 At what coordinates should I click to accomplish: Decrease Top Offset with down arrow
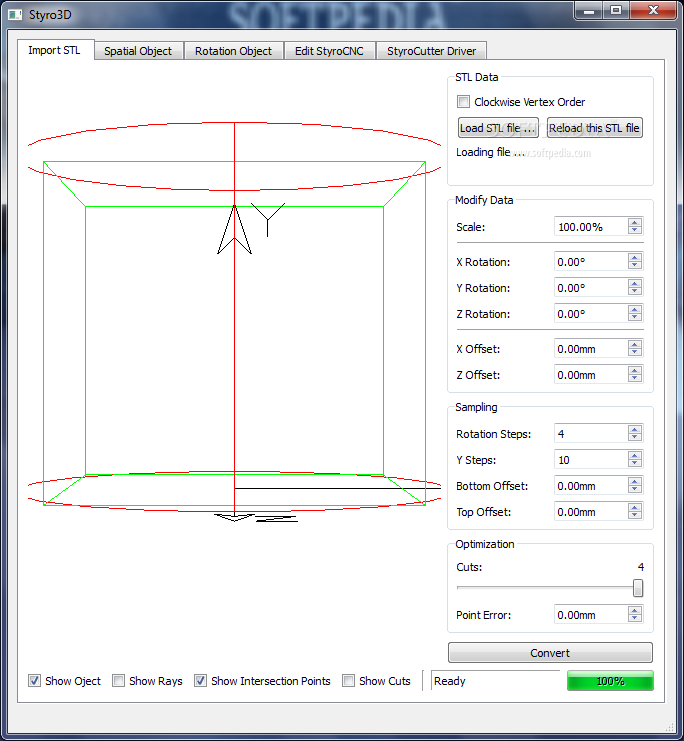635,516
